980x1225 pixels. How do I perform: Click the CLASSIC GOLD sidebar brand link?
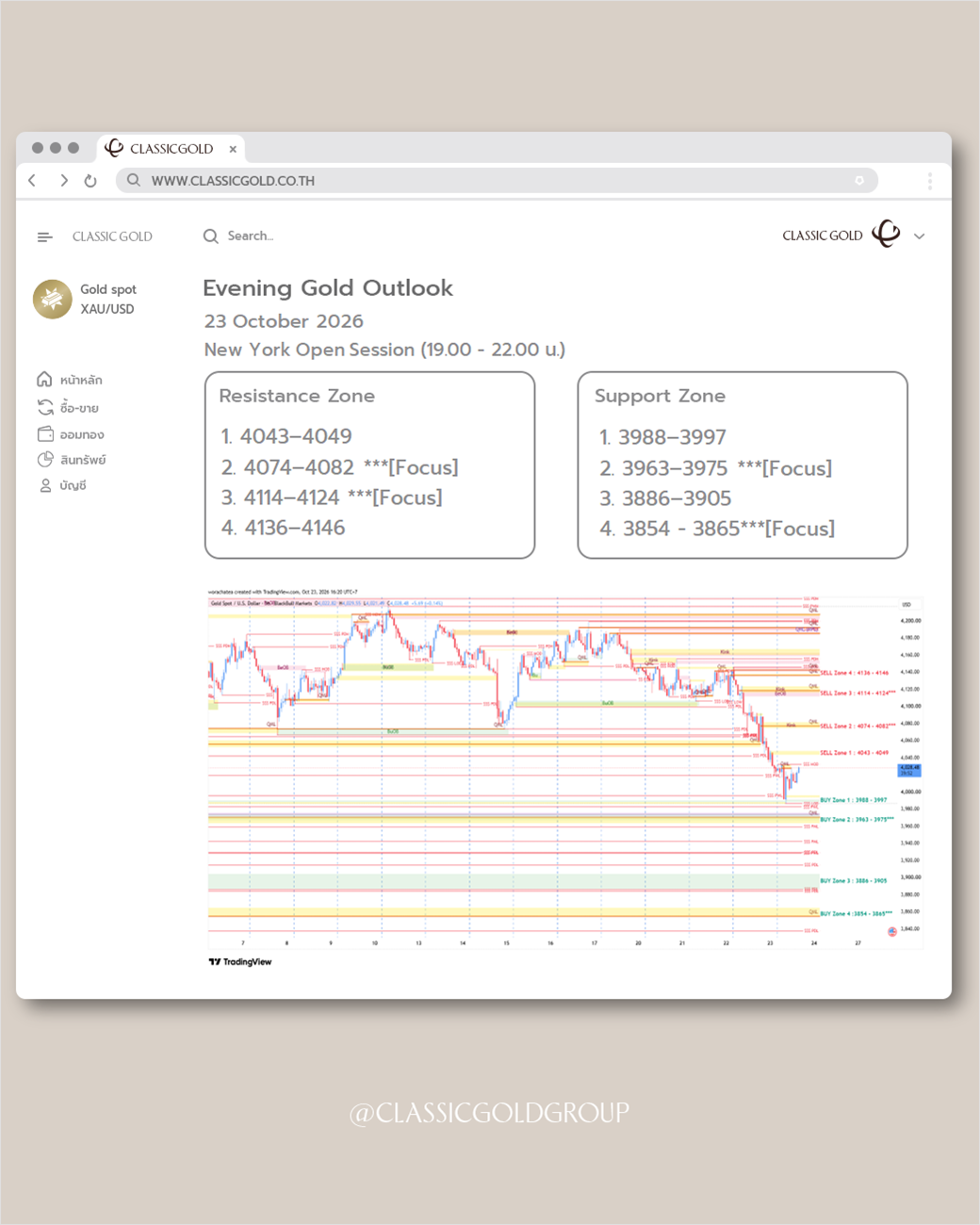[112, 237]
